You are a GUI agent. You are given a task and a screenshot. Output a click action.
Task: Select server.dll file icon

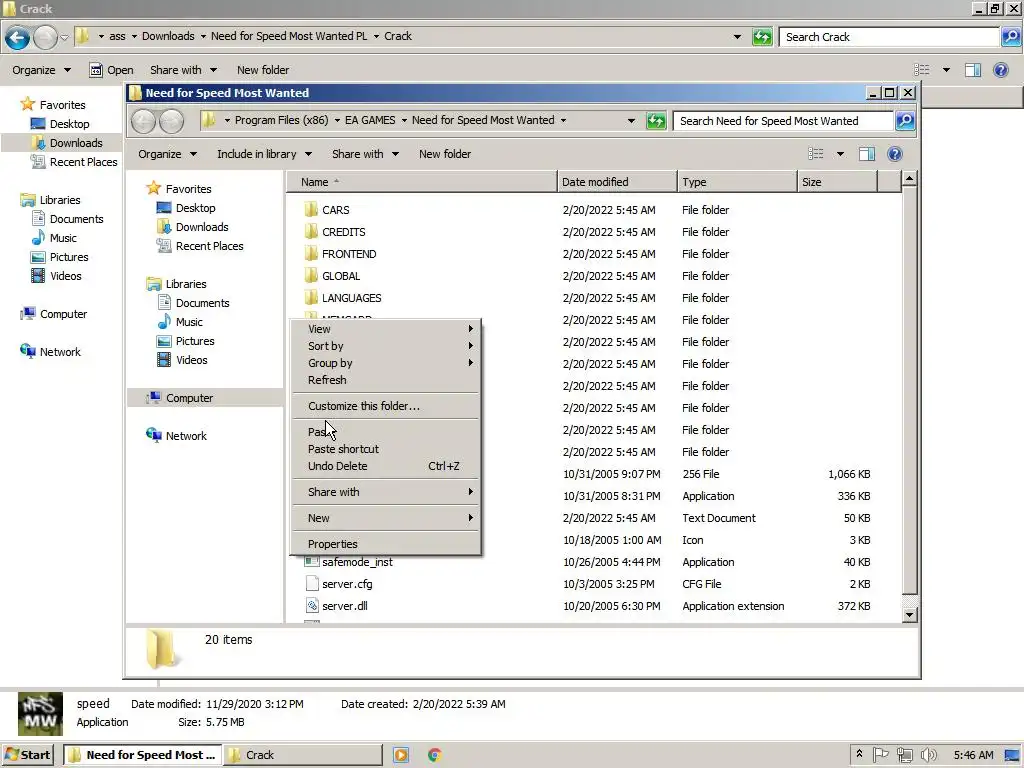pyautogui.click(x=312, y=605)
